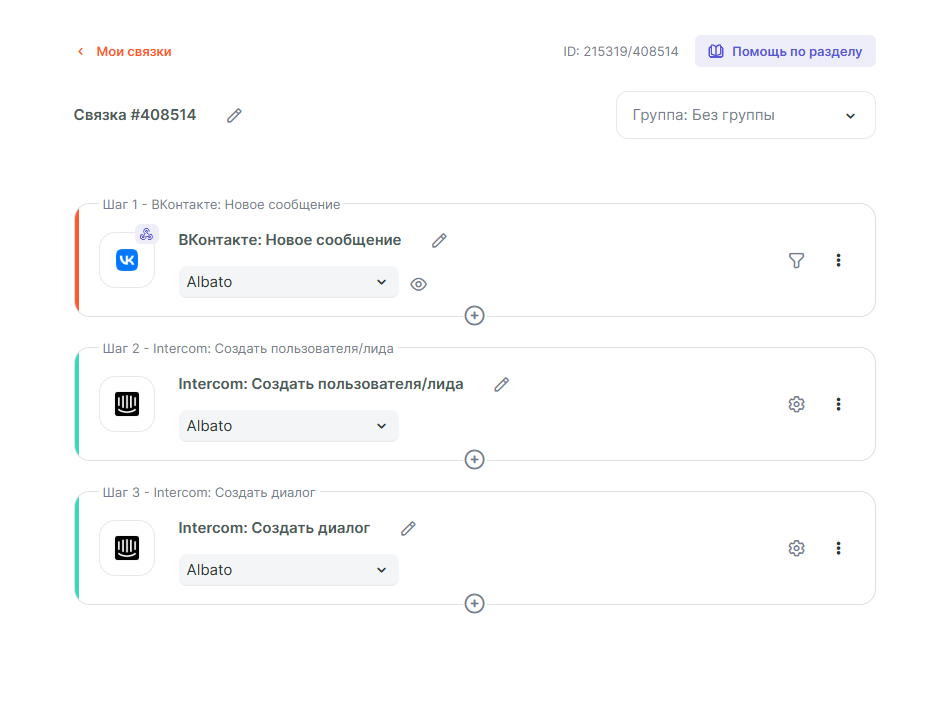
Task: Rename the Intercom: Создать диалог step
Action: click(408, 529)
